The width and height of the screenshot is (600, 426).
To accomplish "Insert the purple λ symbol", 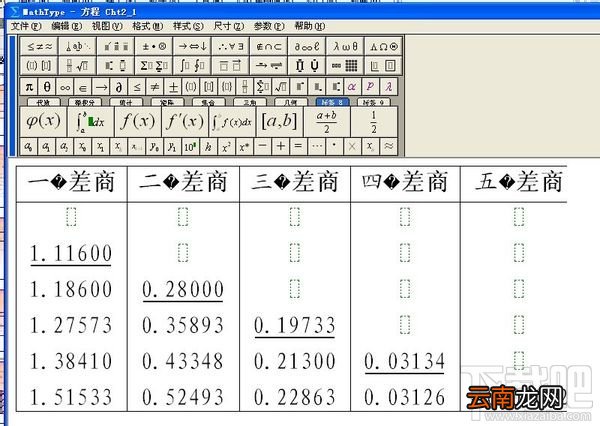I will [x=388, y=87].
